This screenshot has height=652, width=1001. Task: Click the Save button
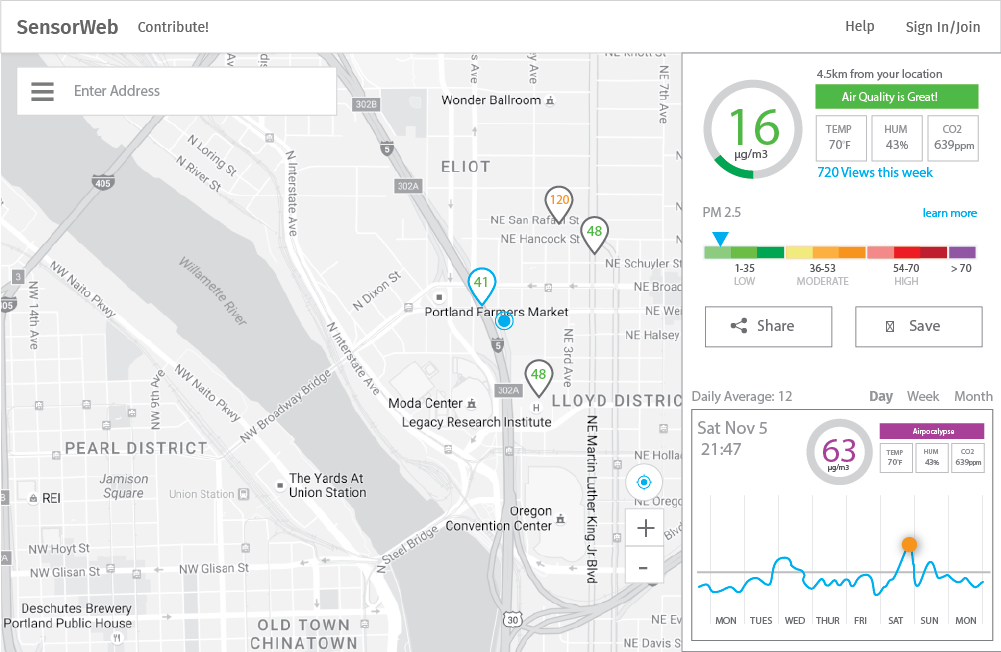918,326
